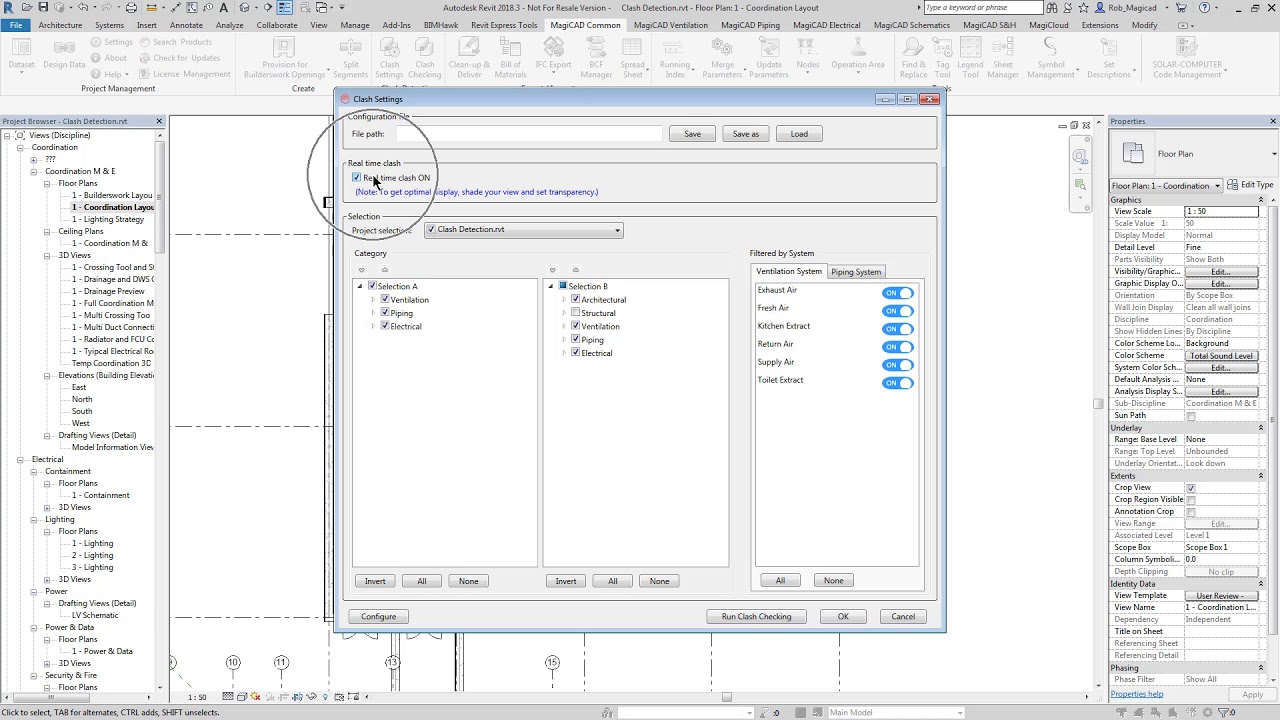Viewport: 1280px width, 720px height.
Task: Switch to the Piping System tab
Action: [856, 272]
